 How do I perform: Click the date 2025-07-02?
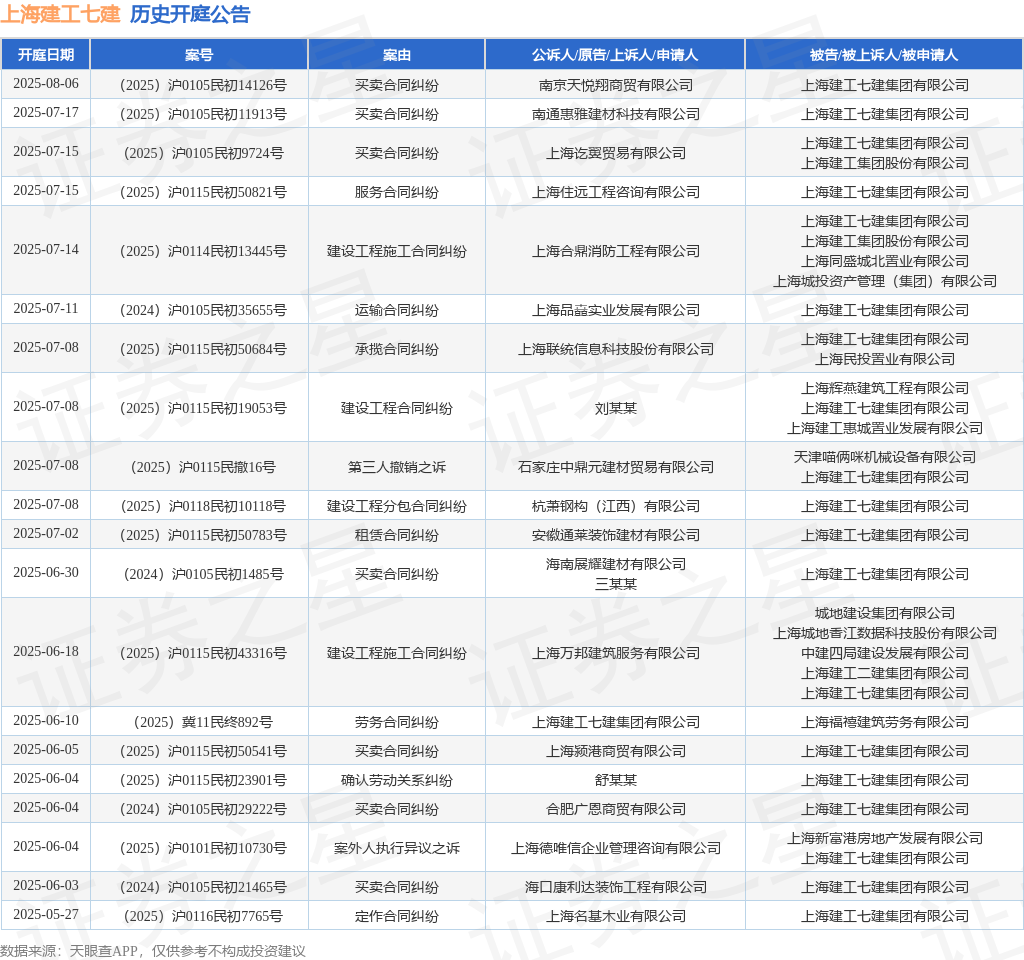click(x=46, y=534)
